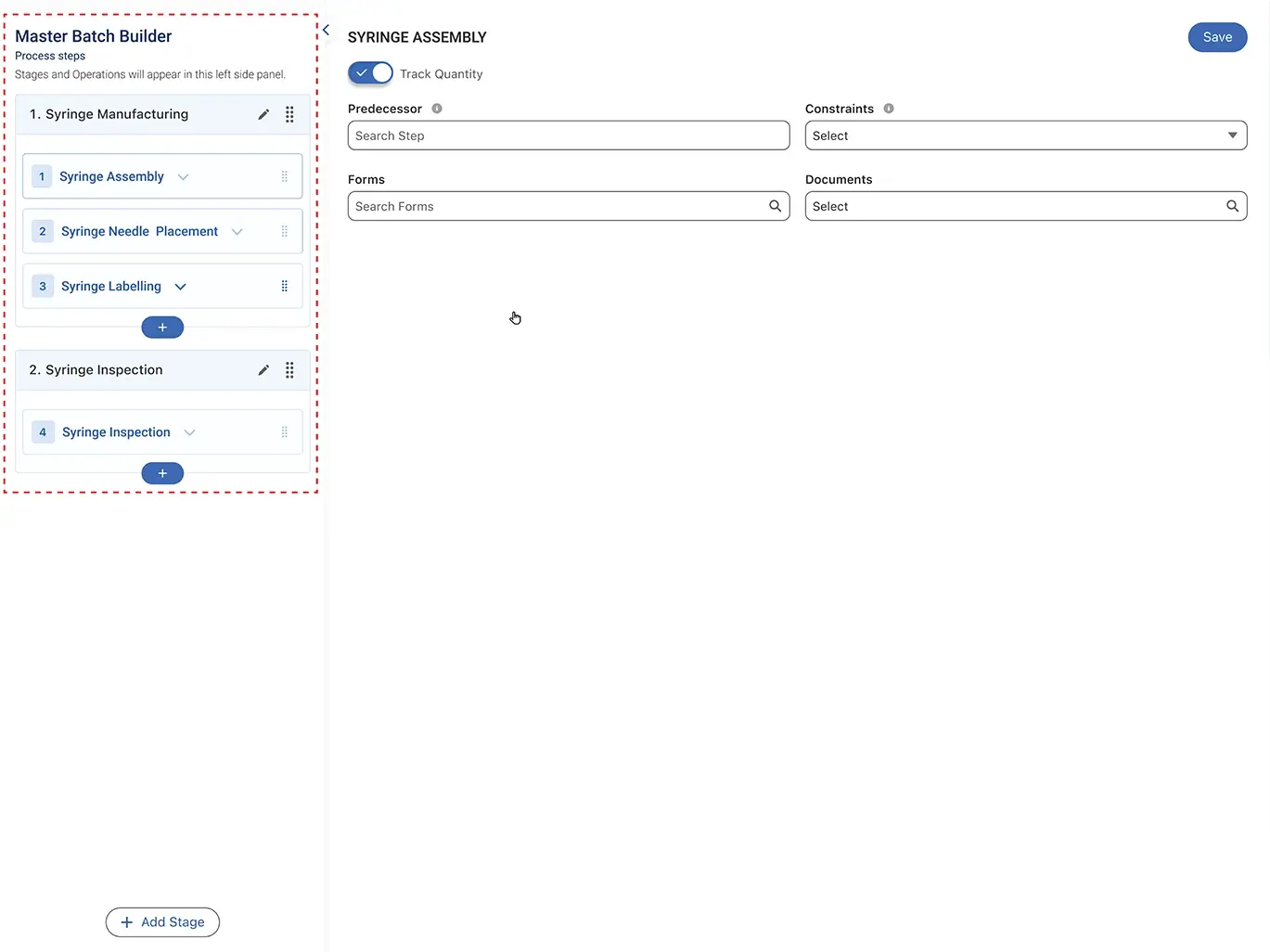Click the Track Quantity label

[x=442, y=74]
